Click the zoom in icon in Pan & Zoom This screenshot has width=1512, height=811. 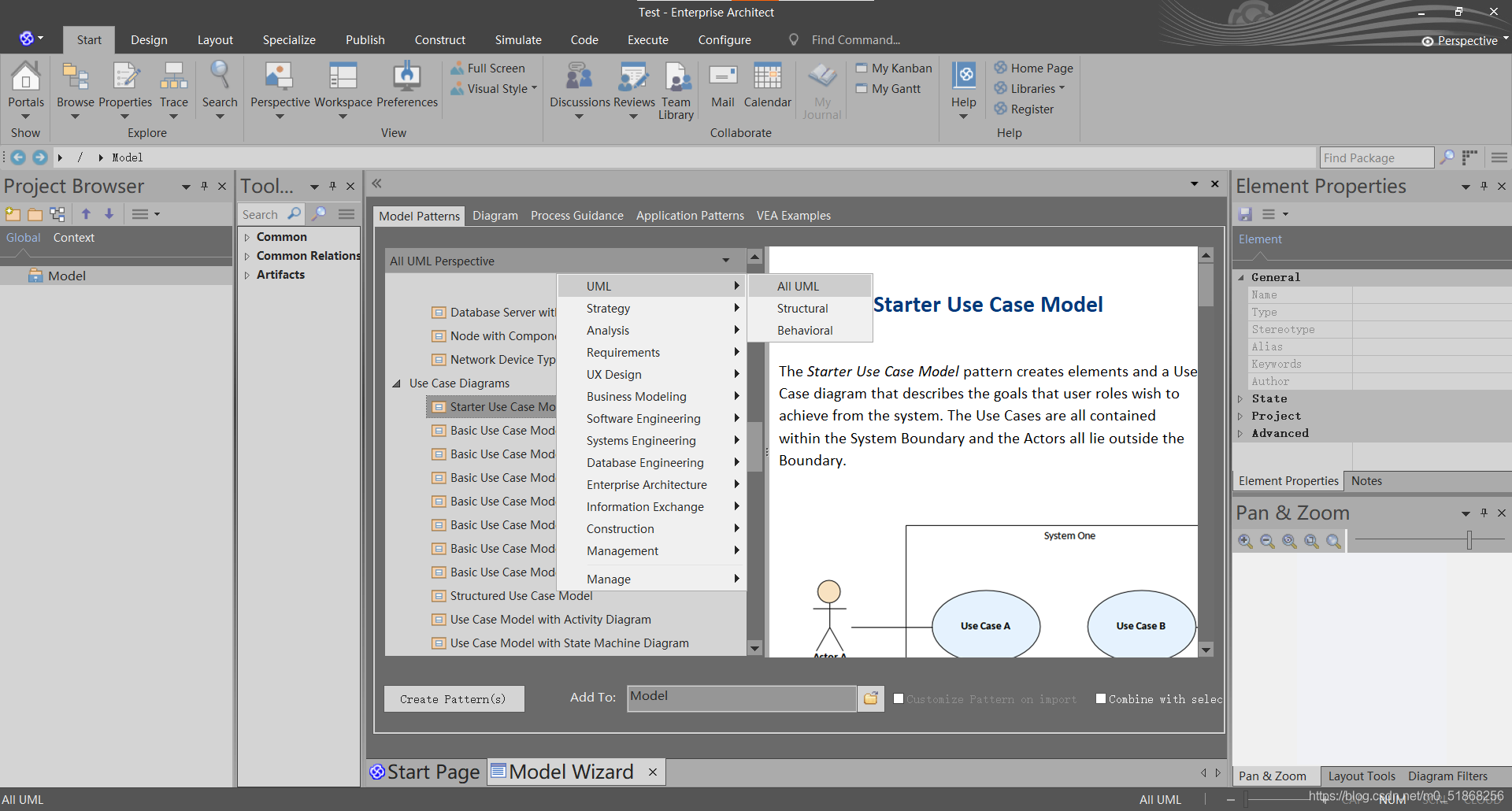(x=1245, y=541)
